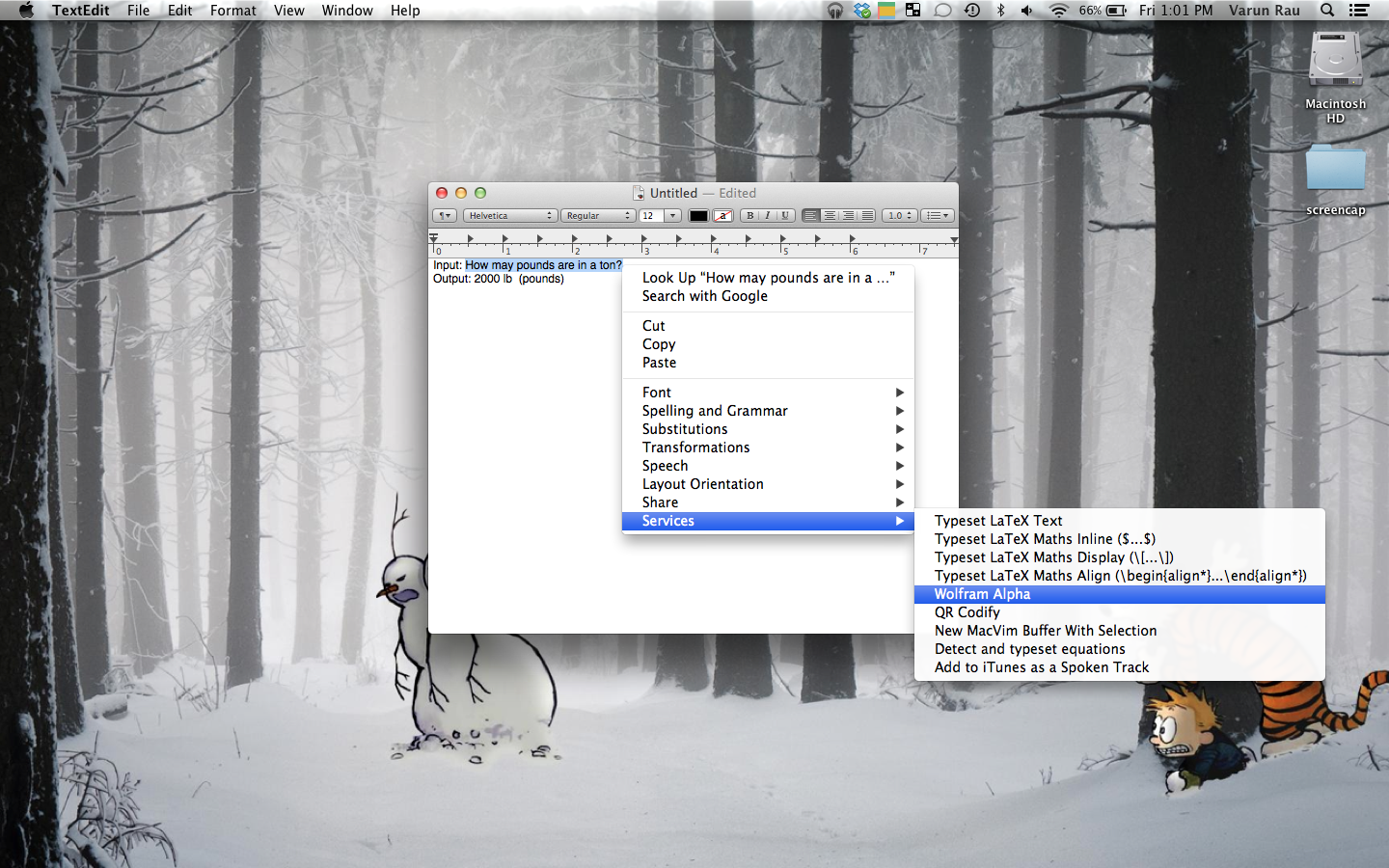Expand the Share submenu
1389x868 pixels.
[x=768, y=502]
